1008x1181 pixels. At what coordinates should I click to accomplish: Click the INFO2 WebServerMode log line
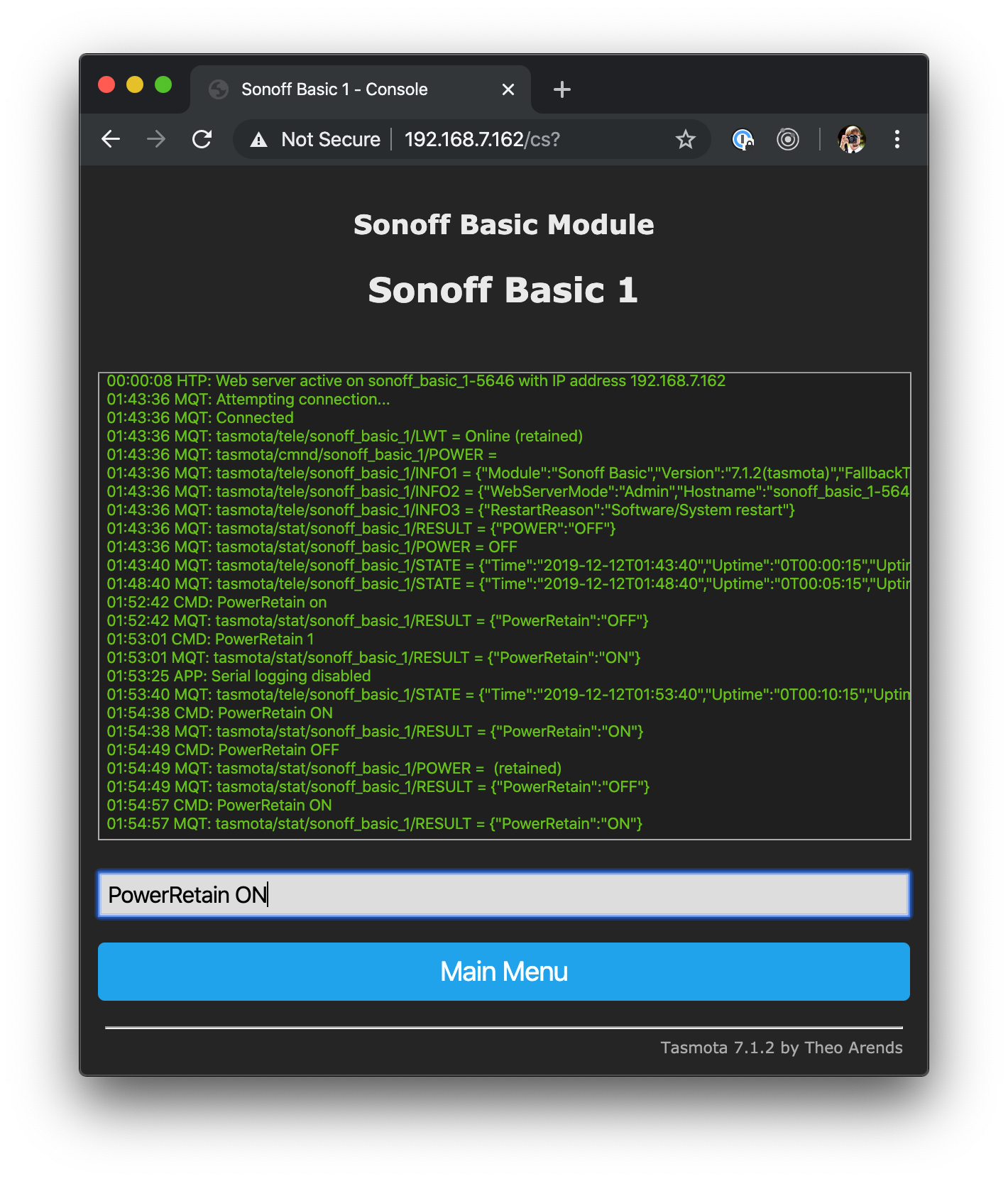click(508, 492)
